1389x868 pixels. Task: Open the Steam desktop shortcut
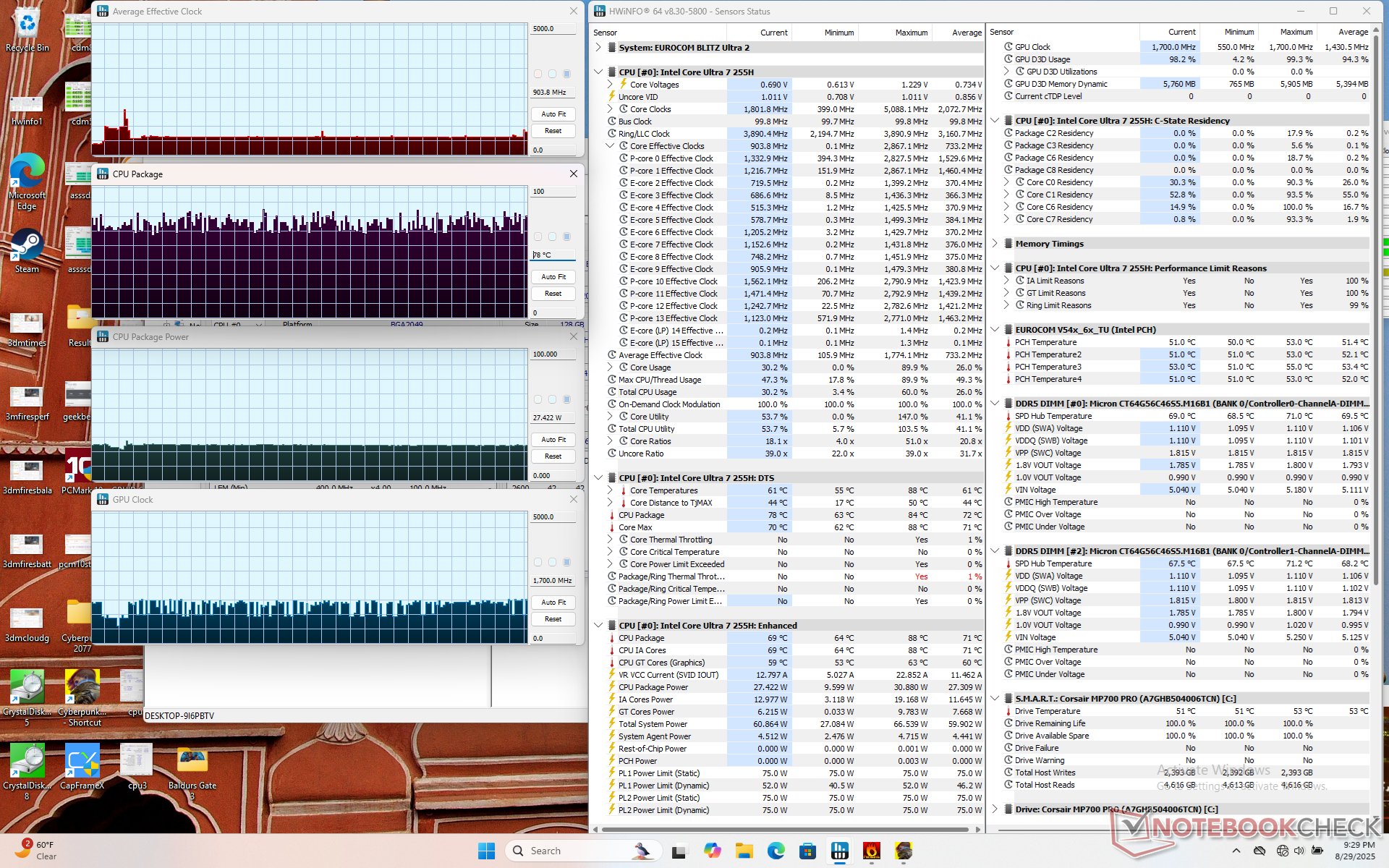click(27, 250)
